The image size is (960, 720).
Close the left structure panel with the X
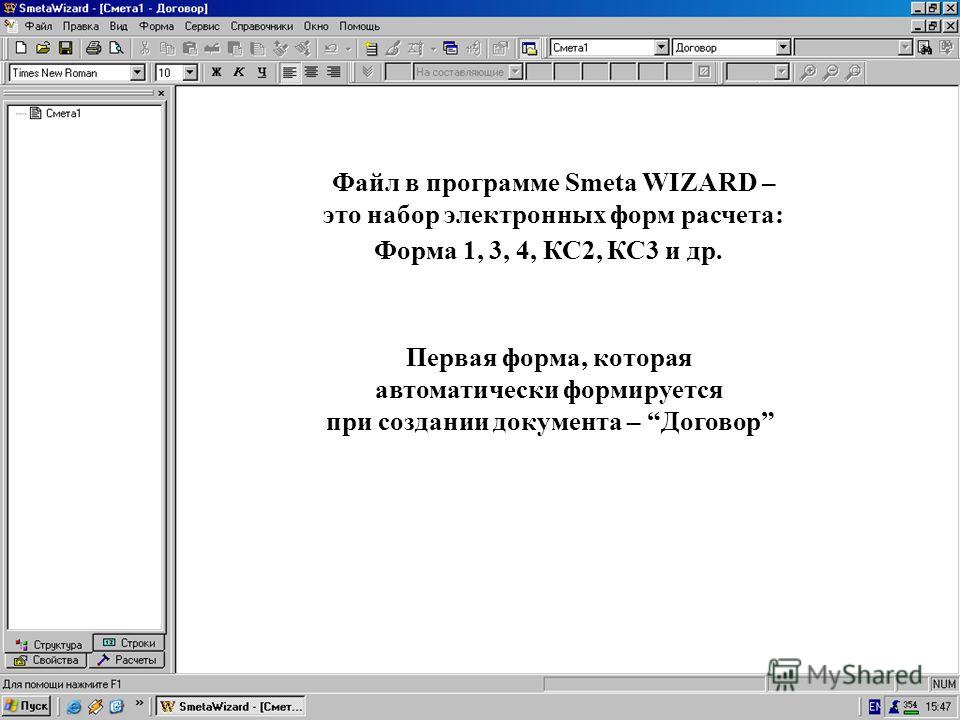[161, 93]
